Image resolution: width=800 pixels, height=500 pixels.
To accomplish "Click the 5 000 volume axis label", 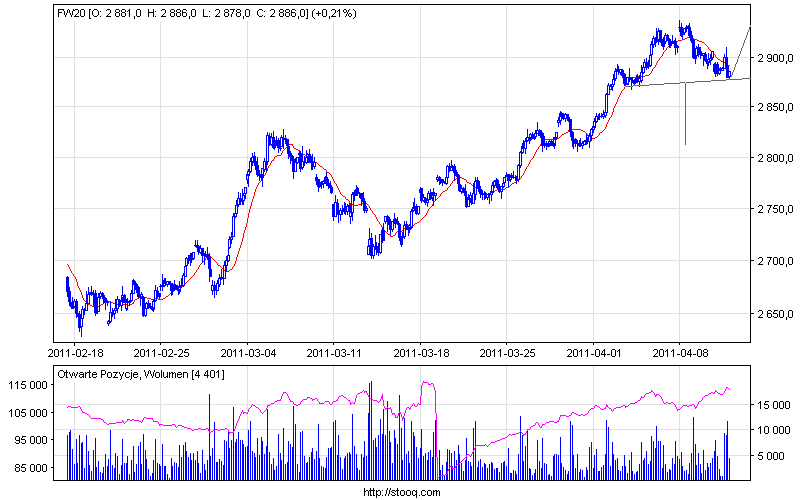I will [x=770, y=457].
